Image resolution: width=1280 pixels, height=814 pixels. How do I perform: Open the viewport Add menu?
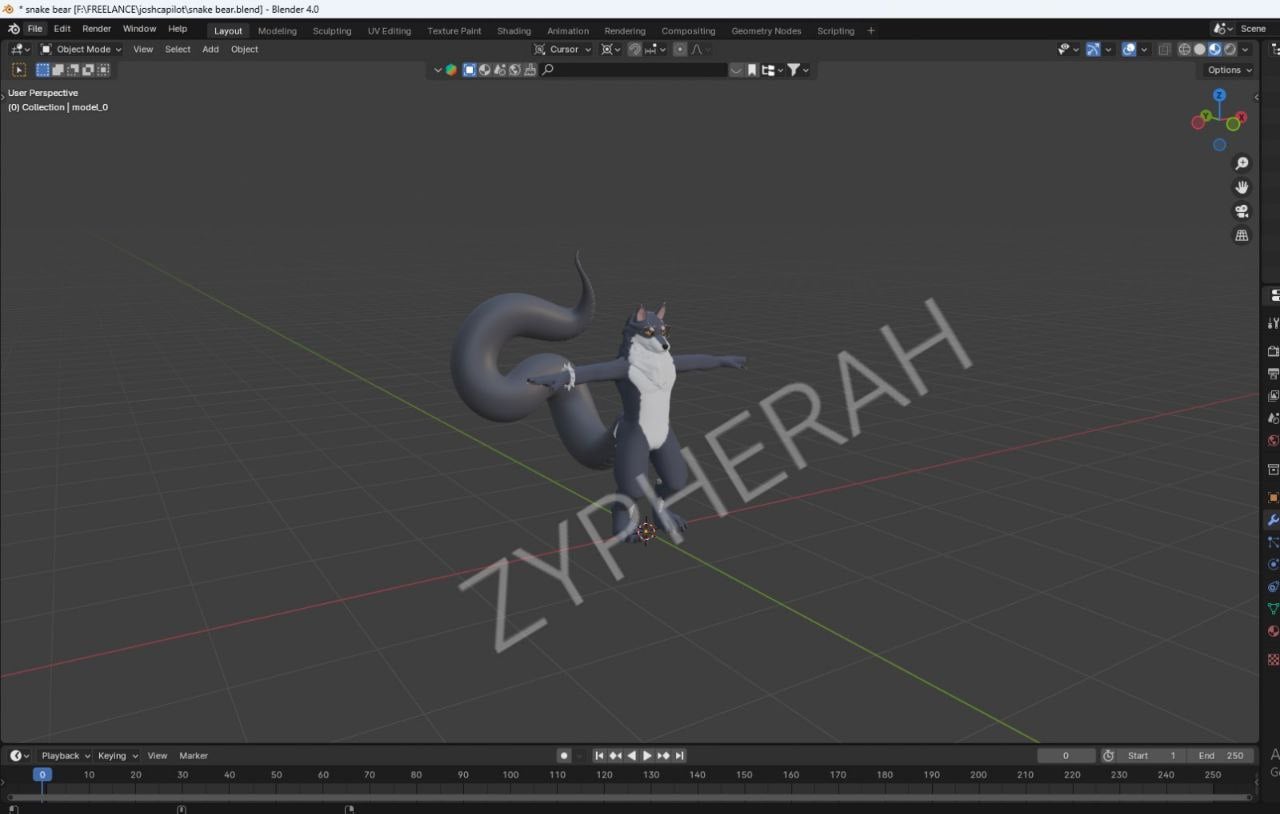point(210,49)
